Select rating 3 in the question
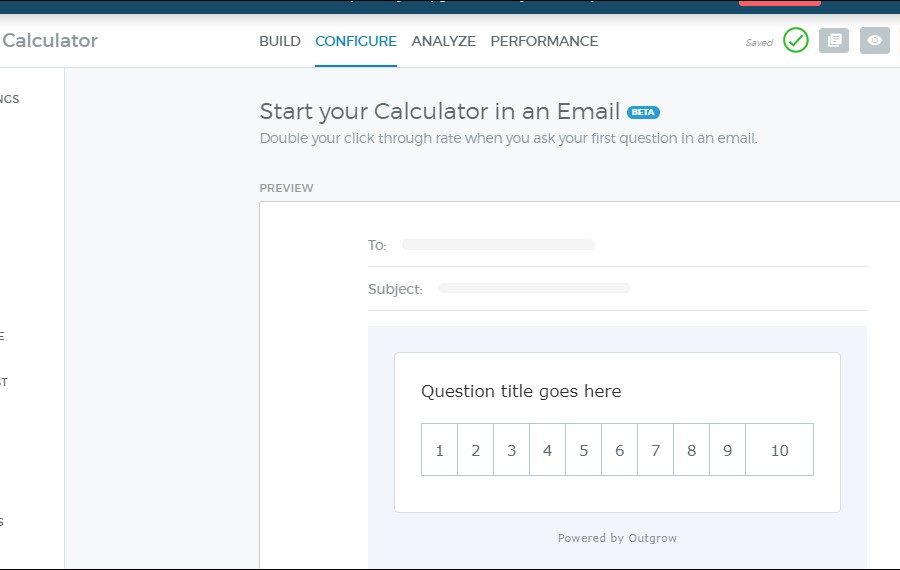 [511, 450]
